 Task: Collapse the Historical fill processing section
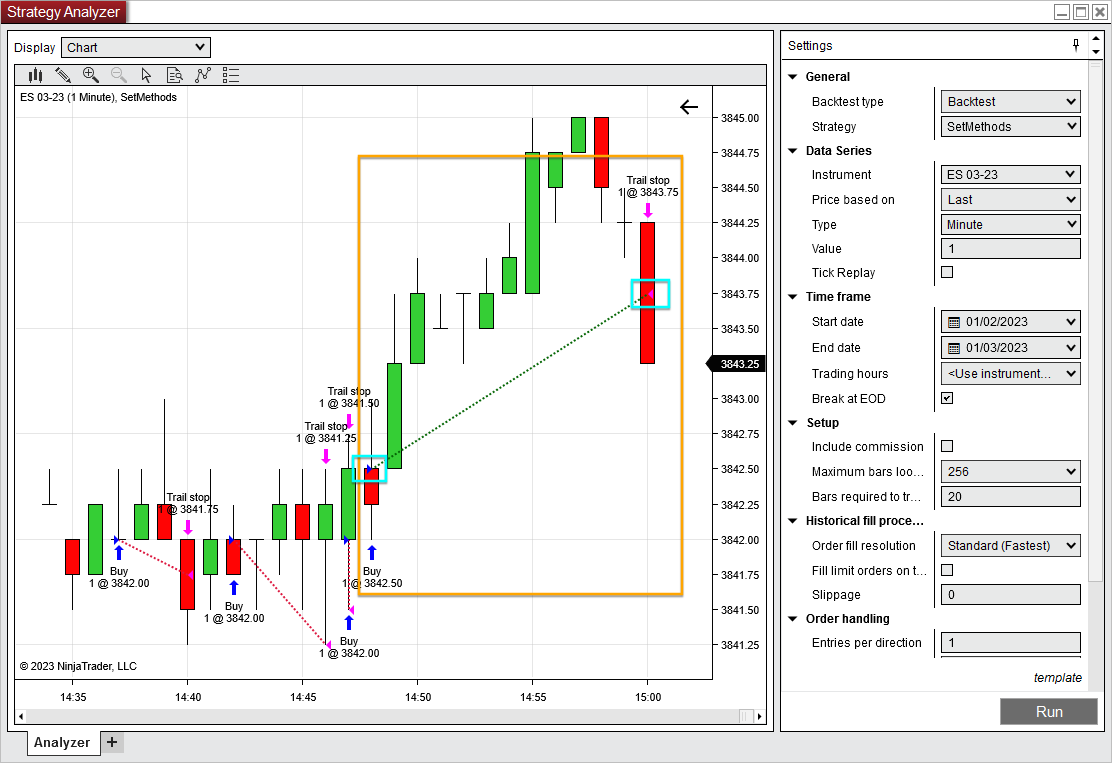pyautogui.click(x=793, y=520)
